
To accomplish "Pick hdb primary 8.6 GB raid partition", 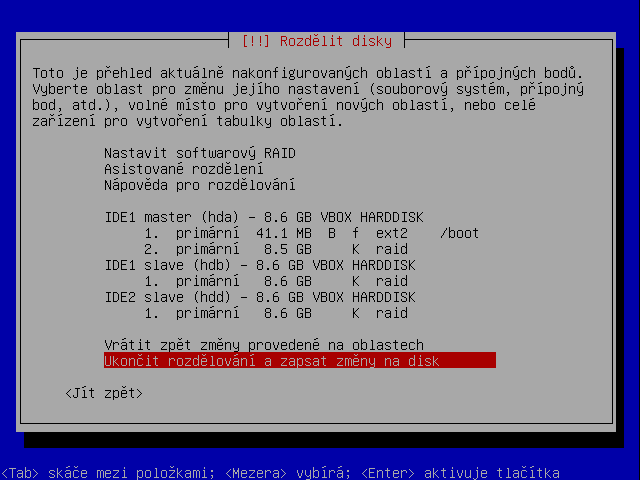I will 276,281.
